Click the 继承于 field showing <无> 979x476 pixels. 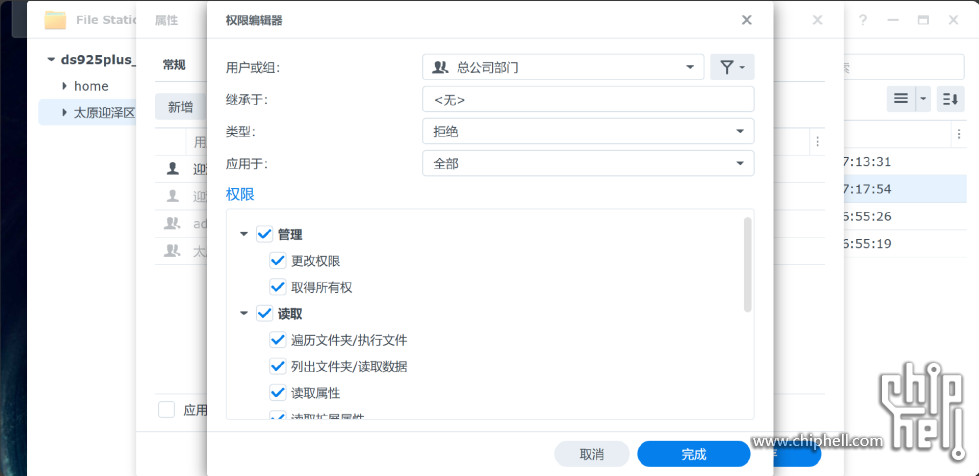(x=588, y=99)
